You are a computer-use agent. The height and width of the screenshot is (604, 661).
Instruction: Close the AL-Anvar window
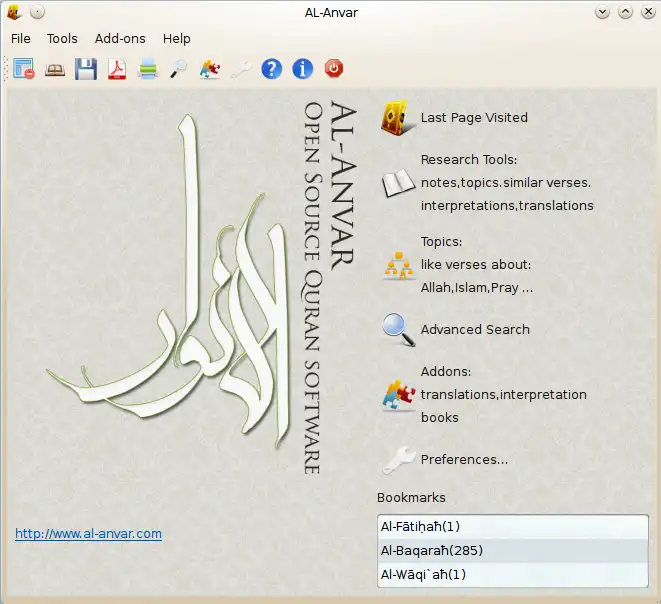point(648,12)
